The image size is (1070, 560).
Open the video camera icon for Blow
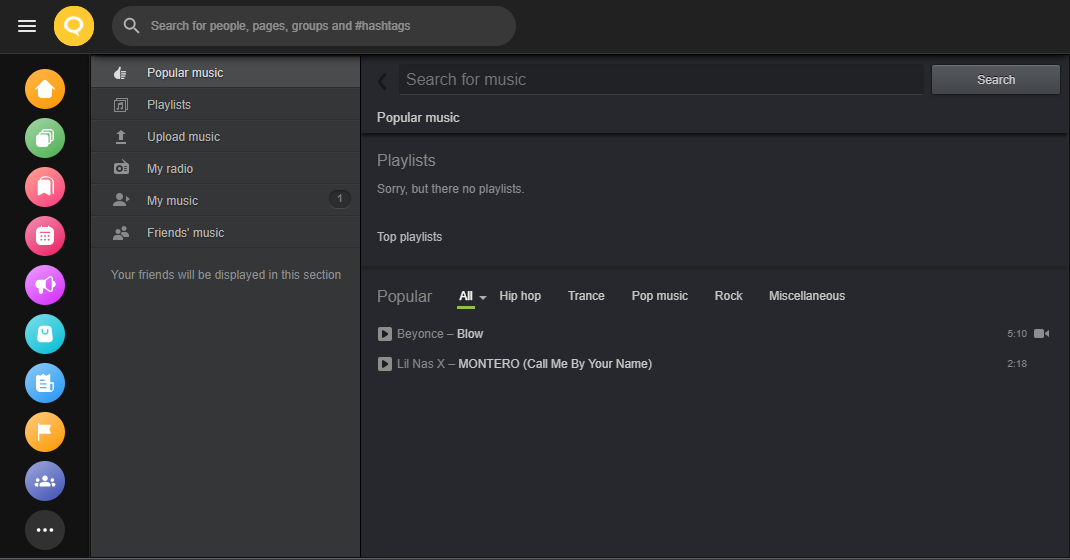point(1041,334)
